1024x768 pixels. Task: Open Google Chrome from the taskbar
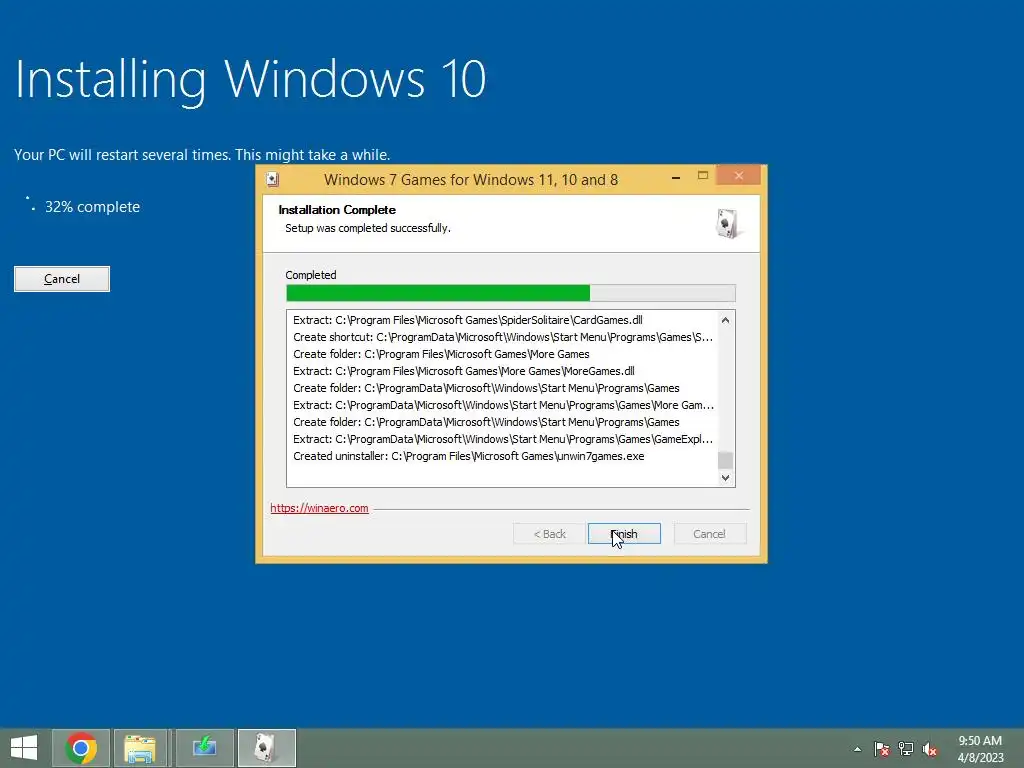click(81, 748)
